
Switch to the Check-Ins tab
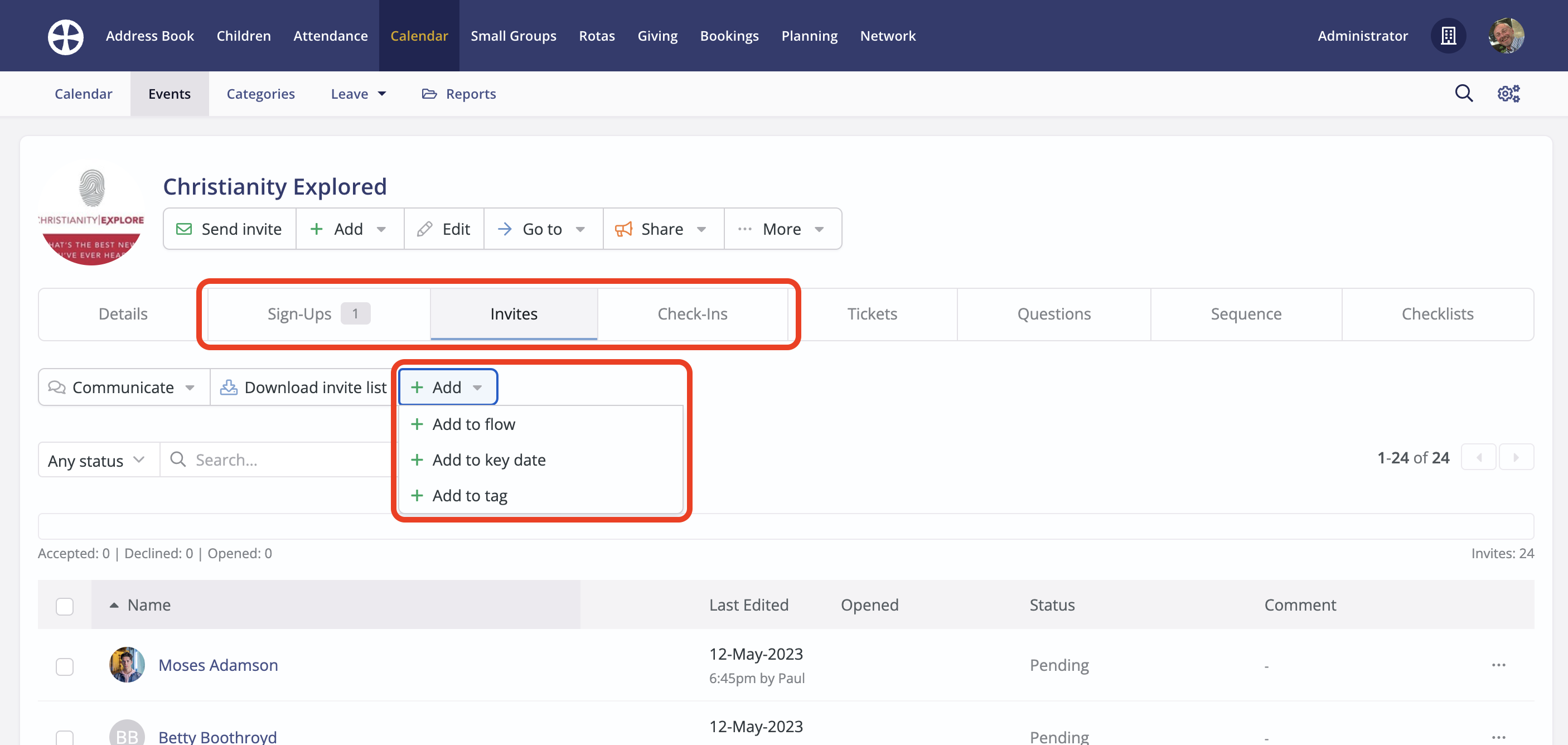click(x=692, y=314)
